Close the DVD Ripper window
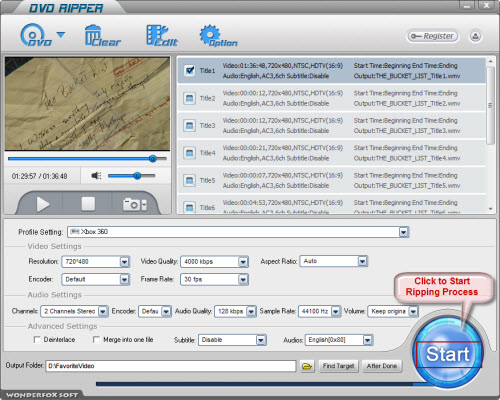 tap(487, 5)
